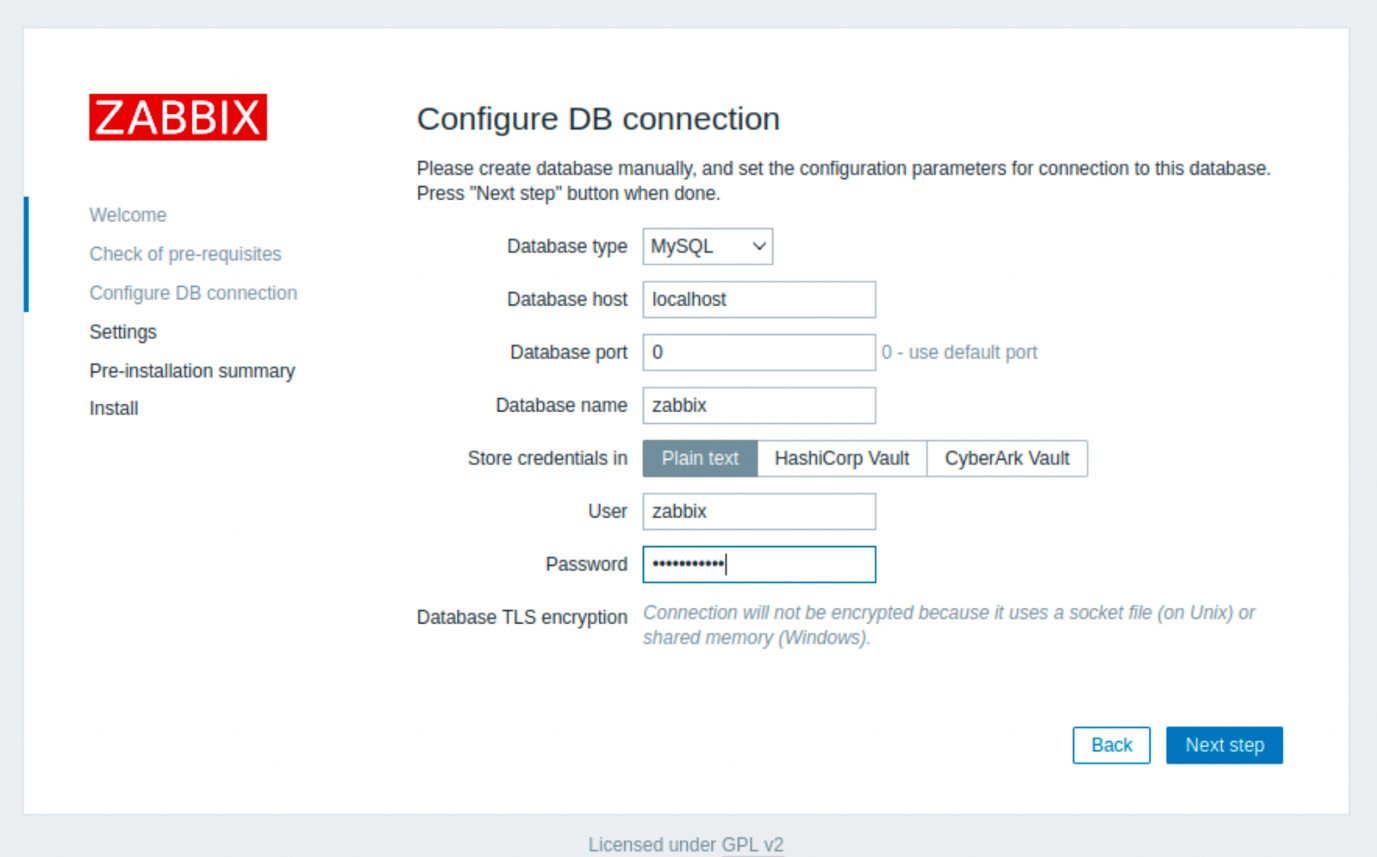The height and width of the screenshot is (857, 1377).
Task: Click the 'Connection will not be encrypted' note
Action: click(948, 625)
